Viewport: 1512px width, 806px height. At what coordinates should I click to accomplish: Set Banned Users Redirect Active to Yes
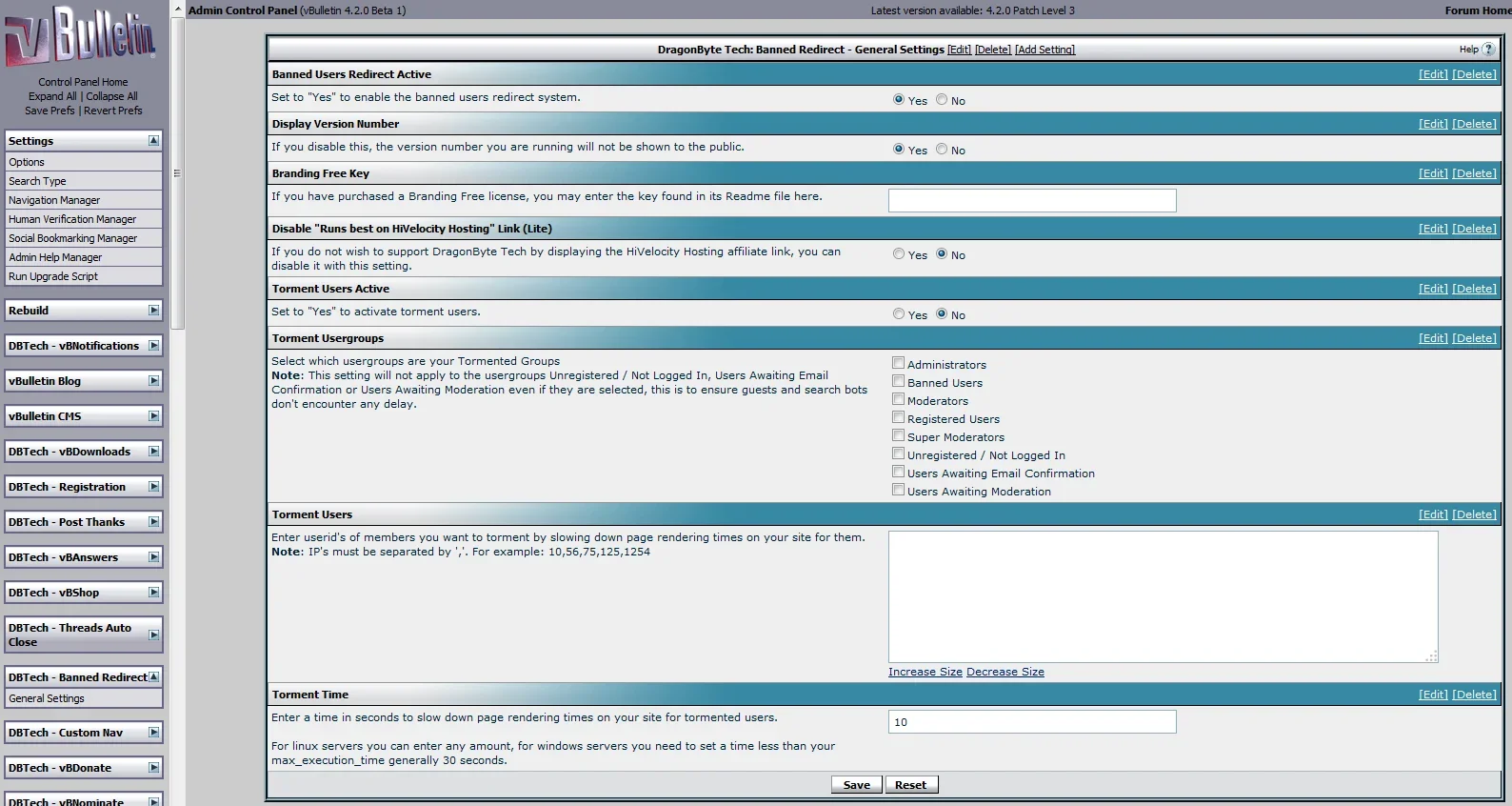tap(899, 99)
